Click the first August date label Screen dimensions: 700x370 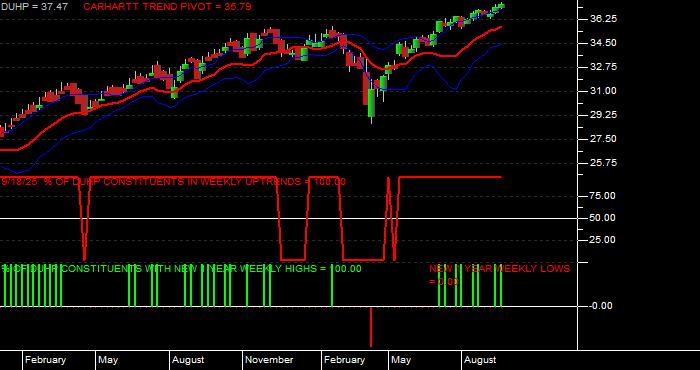188,360
